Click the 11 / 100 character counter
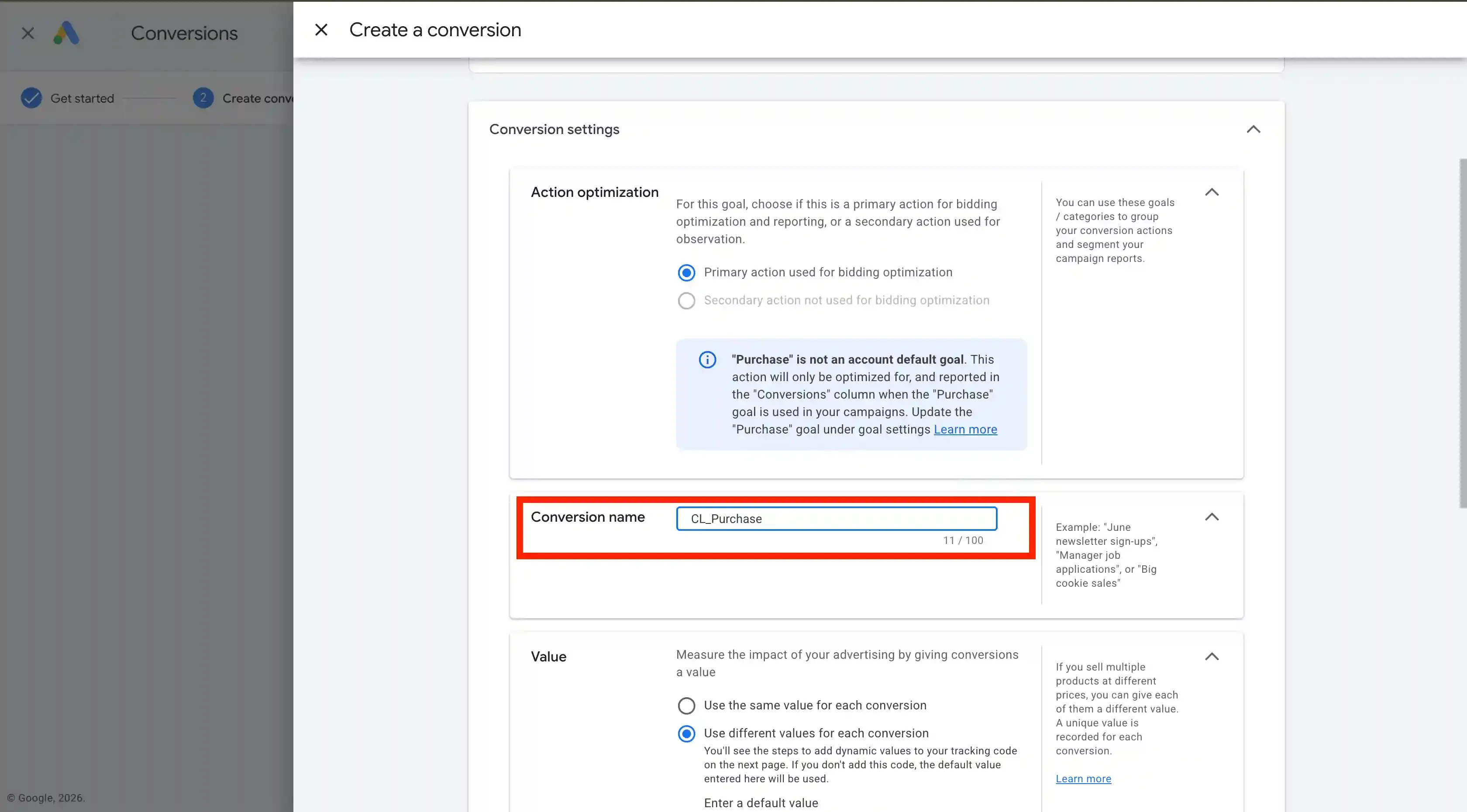1467x812 pixels. (963, 540)
